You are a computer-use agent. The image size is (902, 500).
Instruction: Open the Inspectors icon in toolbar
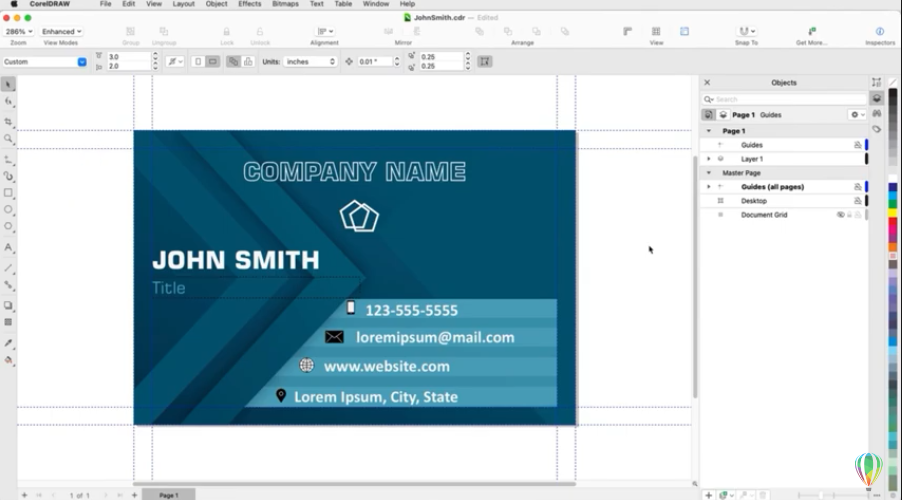880,31
